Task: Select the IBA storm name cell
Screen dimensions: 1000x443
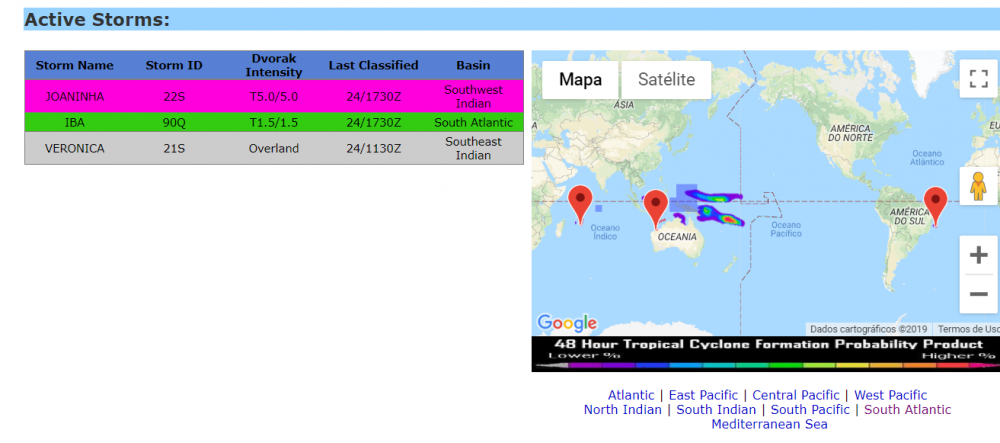Action: pos(74,122)
